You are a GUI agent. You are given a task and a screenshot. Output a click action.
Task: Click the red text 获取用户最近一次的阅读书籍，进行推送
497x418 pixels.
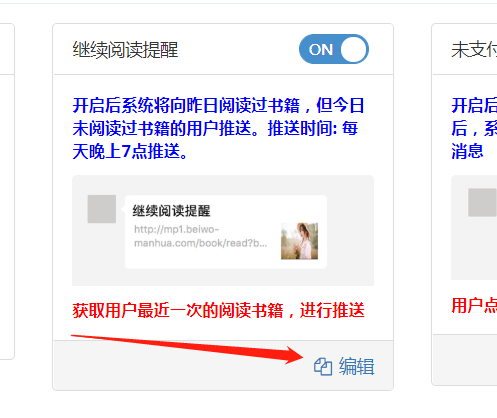tap(218, 311)
